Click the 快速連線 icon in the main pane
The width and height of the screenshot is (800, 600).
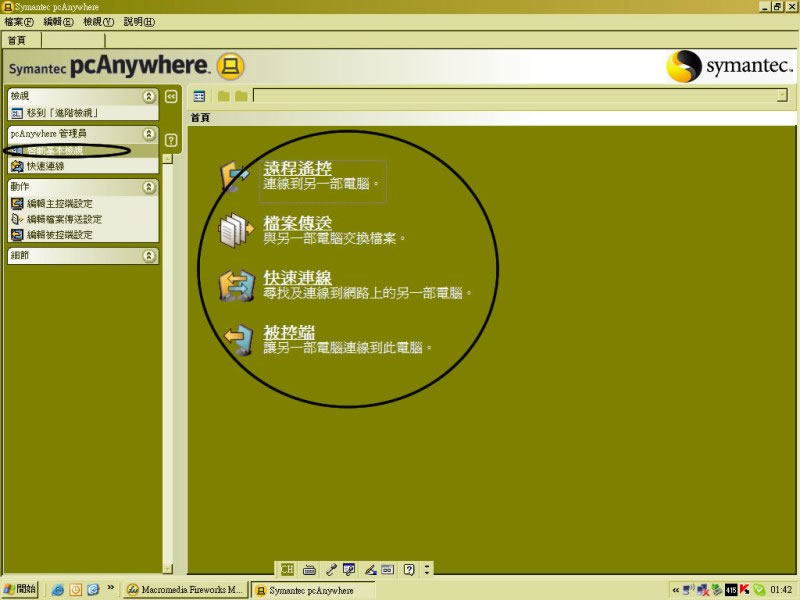click(x=236, y=285)
